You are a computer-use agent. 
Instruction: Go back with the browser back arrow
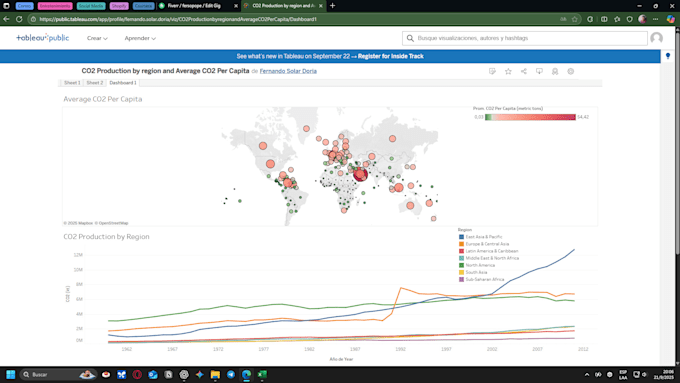click(6, 19)
